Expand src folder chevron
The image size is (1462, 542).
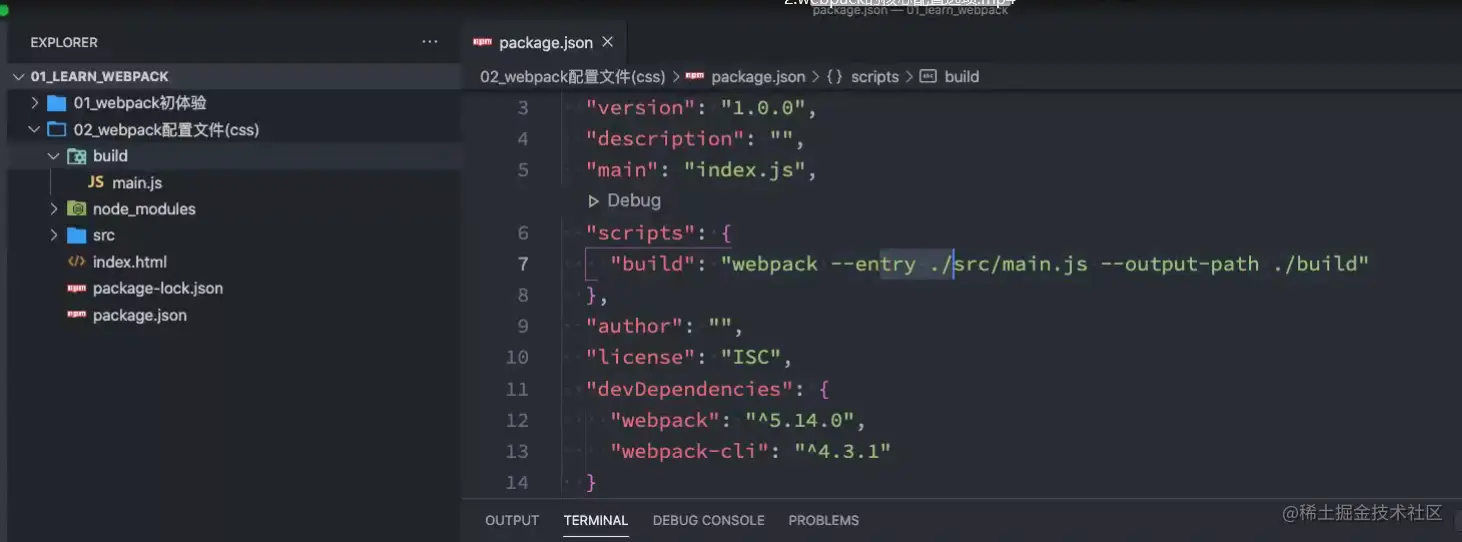pos(54,235)
